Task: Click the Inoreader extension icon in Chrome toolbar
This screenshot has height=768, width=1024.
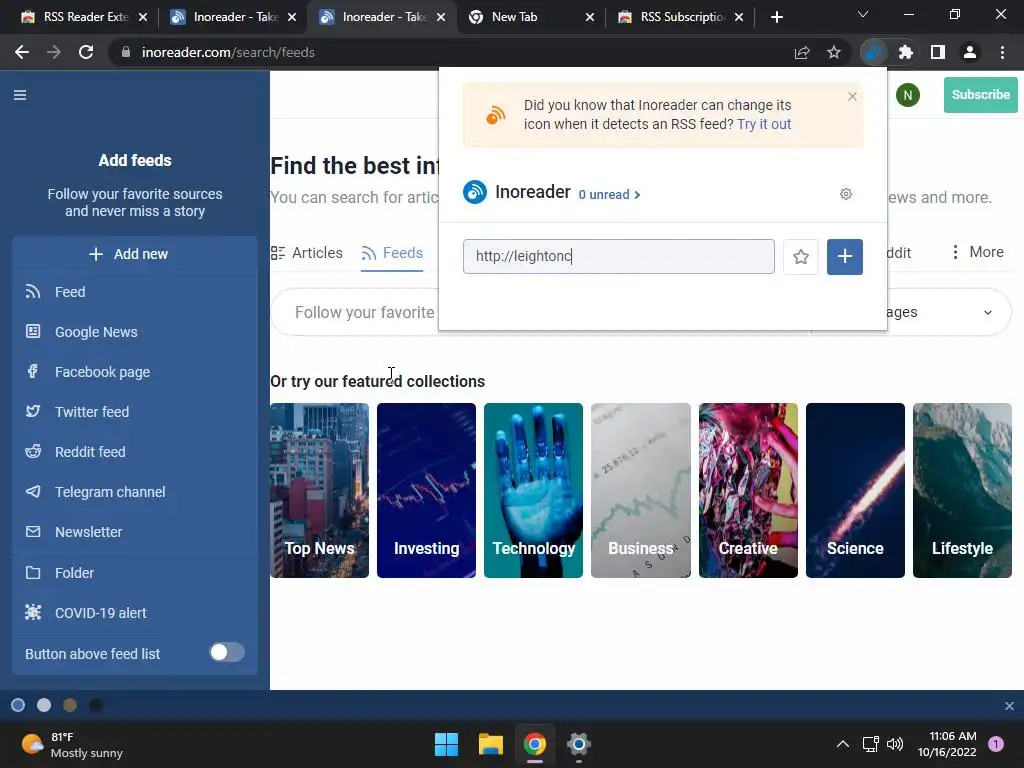Action: coord(874,52)
